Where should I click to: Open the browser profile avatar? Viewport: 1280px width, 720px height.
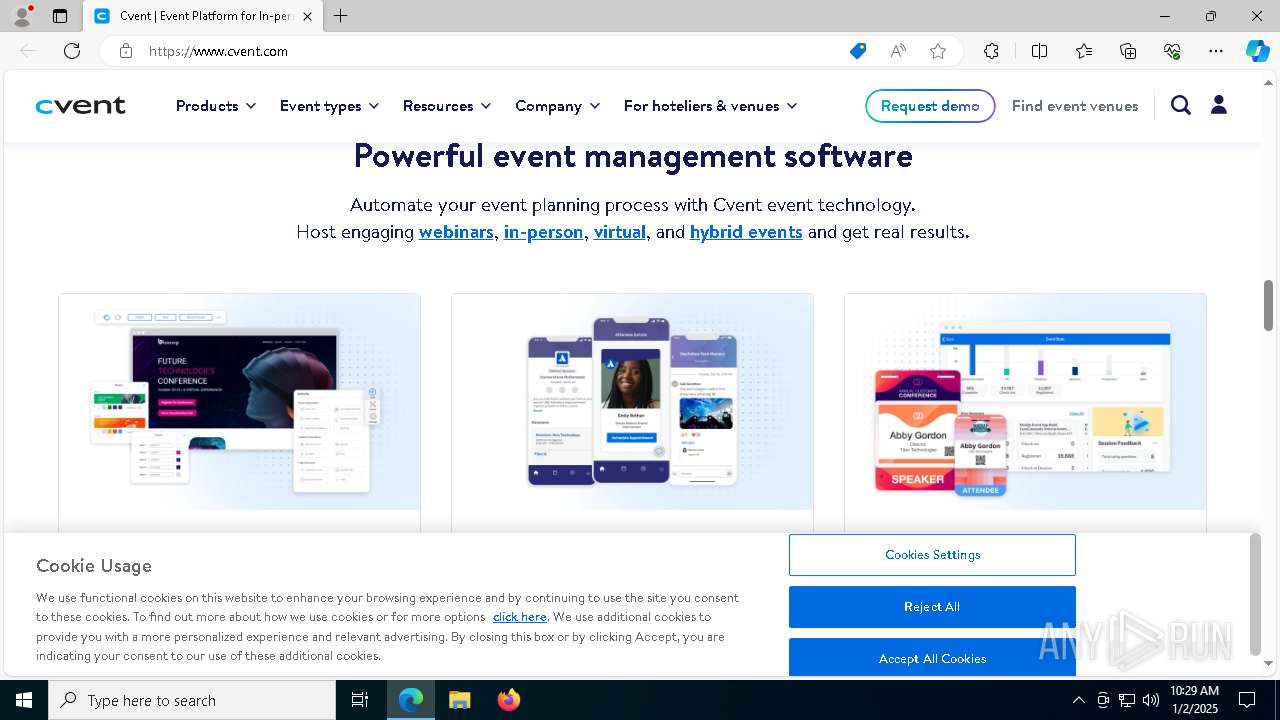pyautogui.click(x=21, y=16)
